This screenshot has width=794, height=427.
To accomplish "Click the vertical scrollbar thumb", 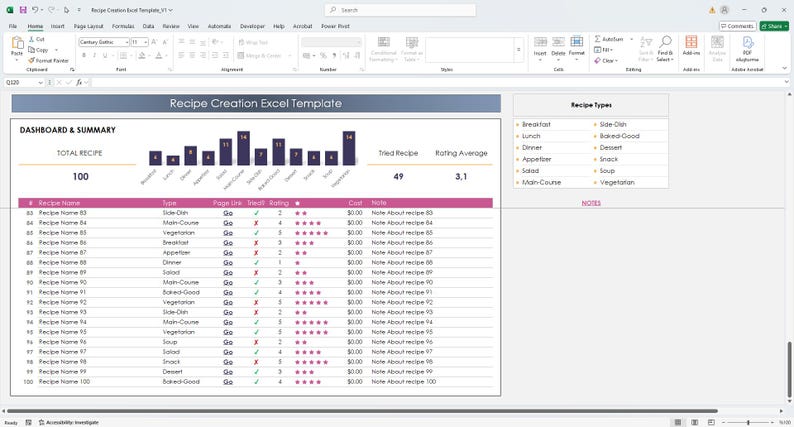I will (x=788, y=371).
